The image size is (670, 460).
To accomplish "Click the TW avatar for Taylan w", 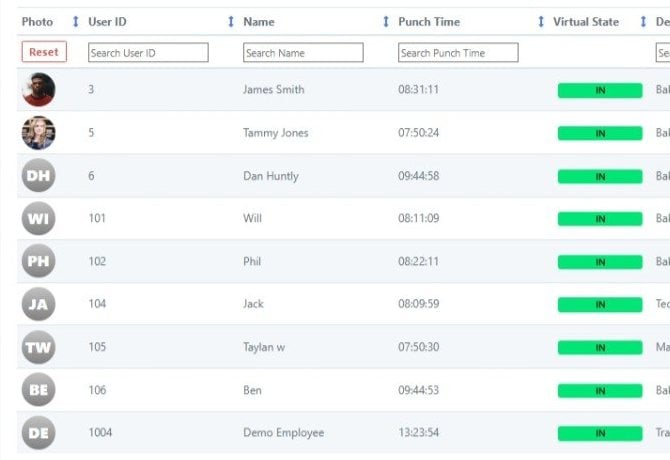I will pos(38,347).
